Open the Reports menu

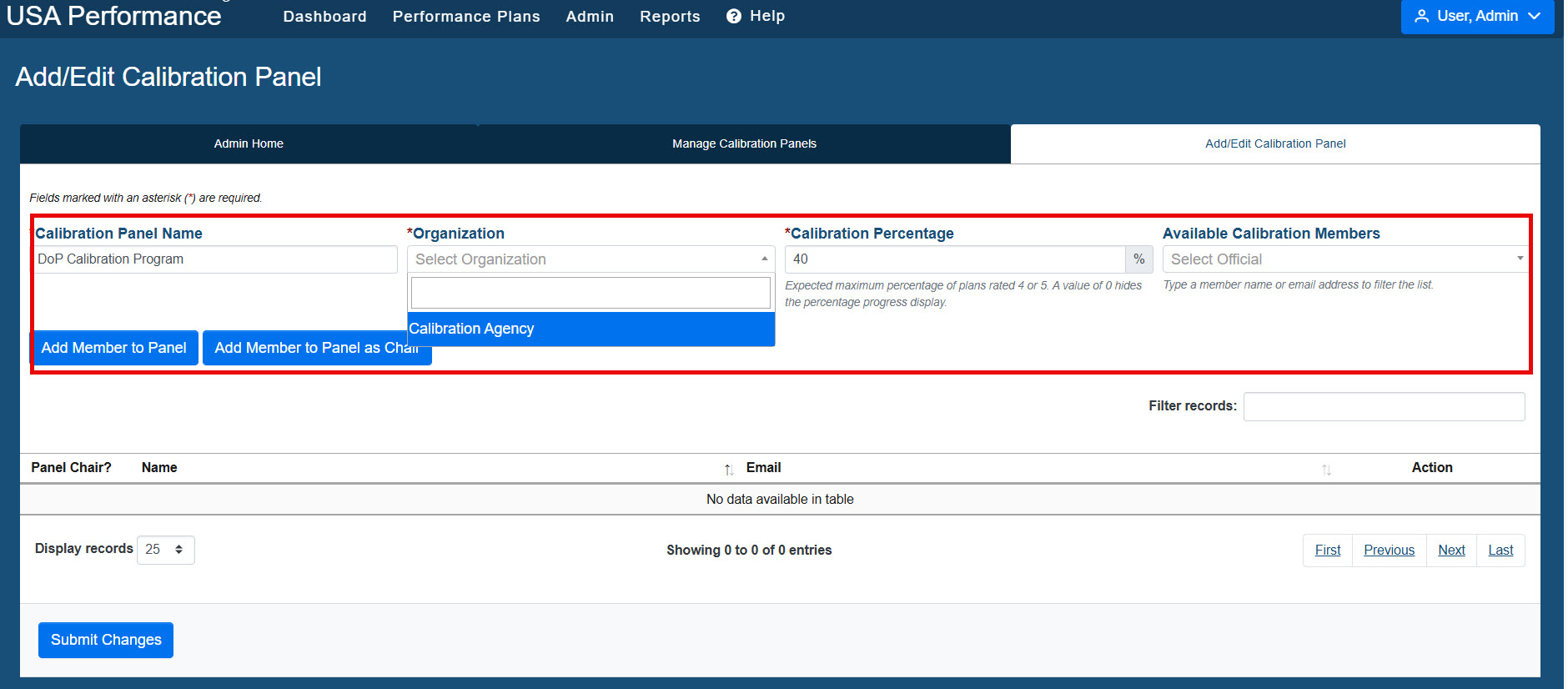(x=670, y=17)
